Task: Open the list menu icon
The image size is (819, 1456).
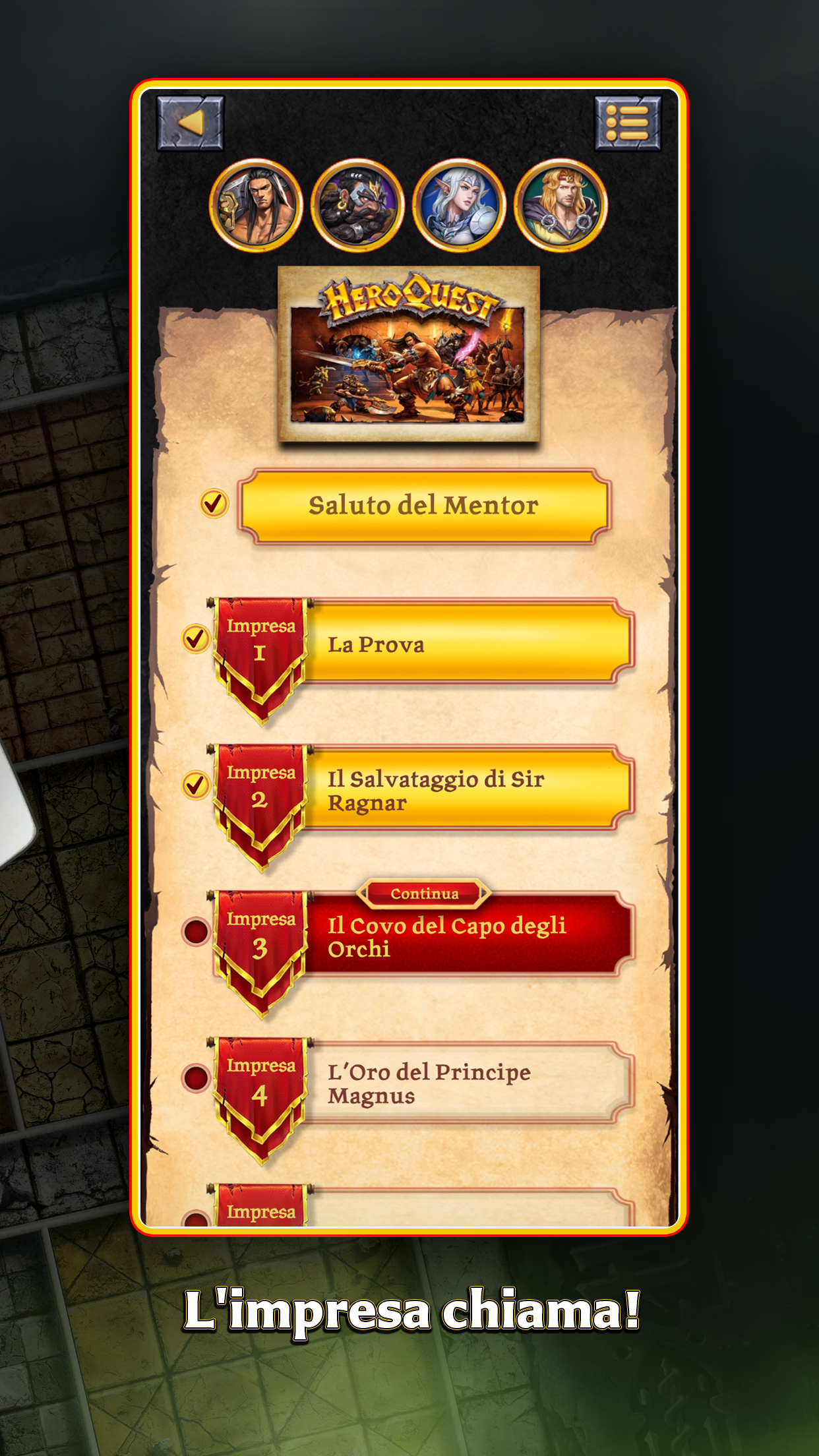Action: [628, 123]
